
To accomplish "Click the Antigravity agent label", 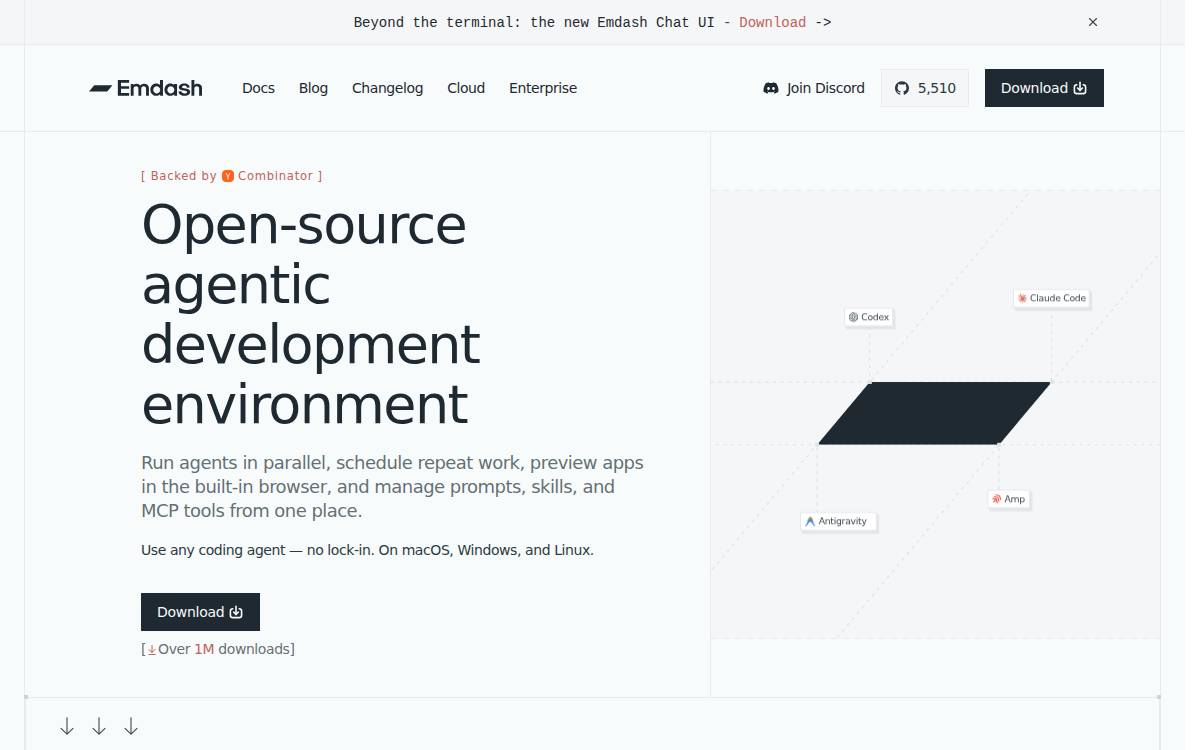I will coord(839,522).
